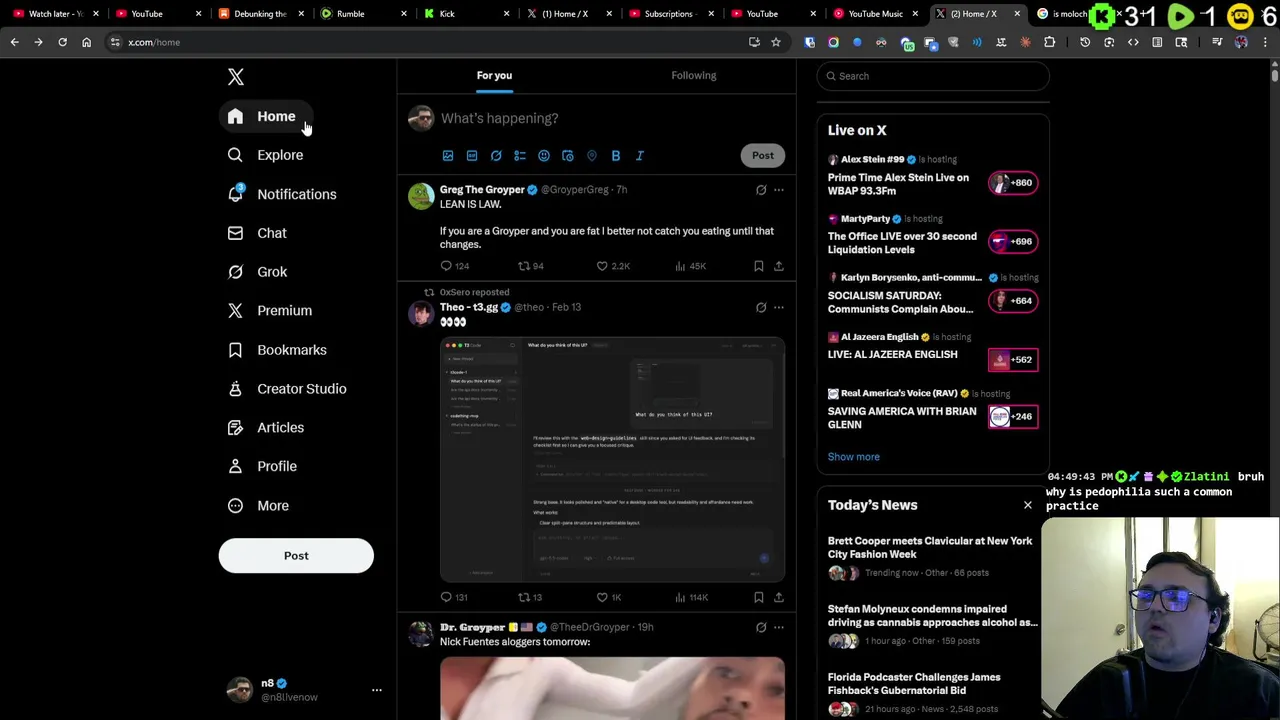Click Show more under Live on X
The height and width of the screenshot is (720, 1280).
[854, 457]
